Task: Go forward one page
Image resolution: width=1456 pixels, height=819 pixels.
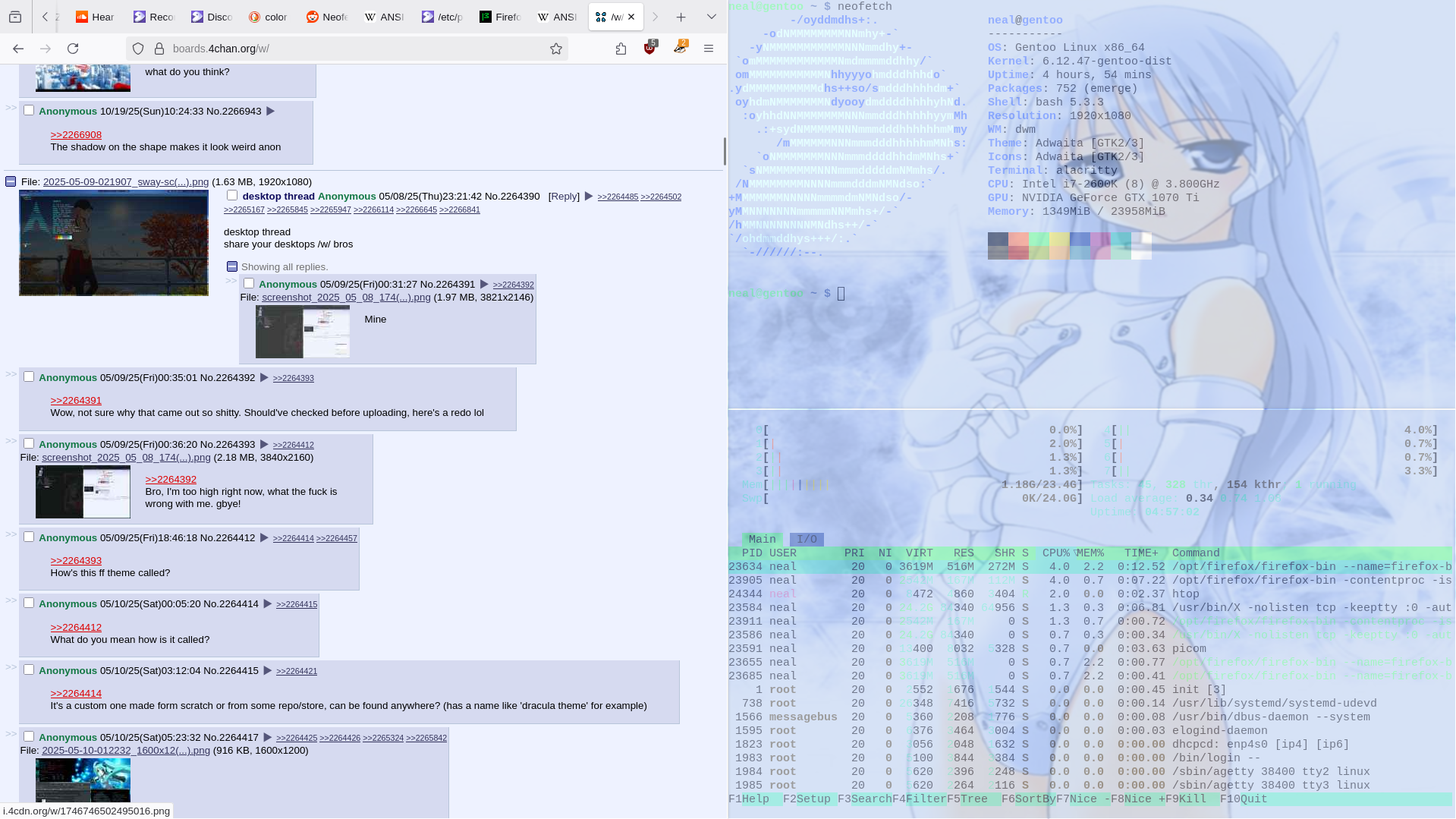Action: 46,49
